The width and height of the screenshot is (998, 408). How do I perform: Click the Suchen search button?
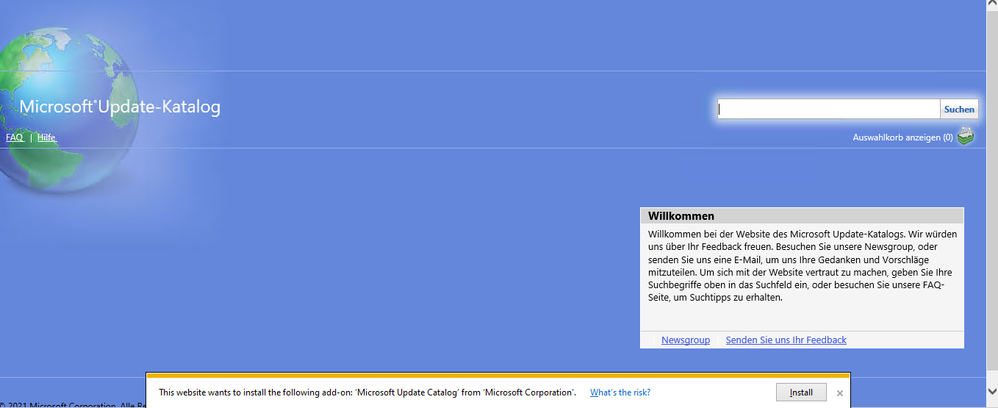[x=959, y=109]
